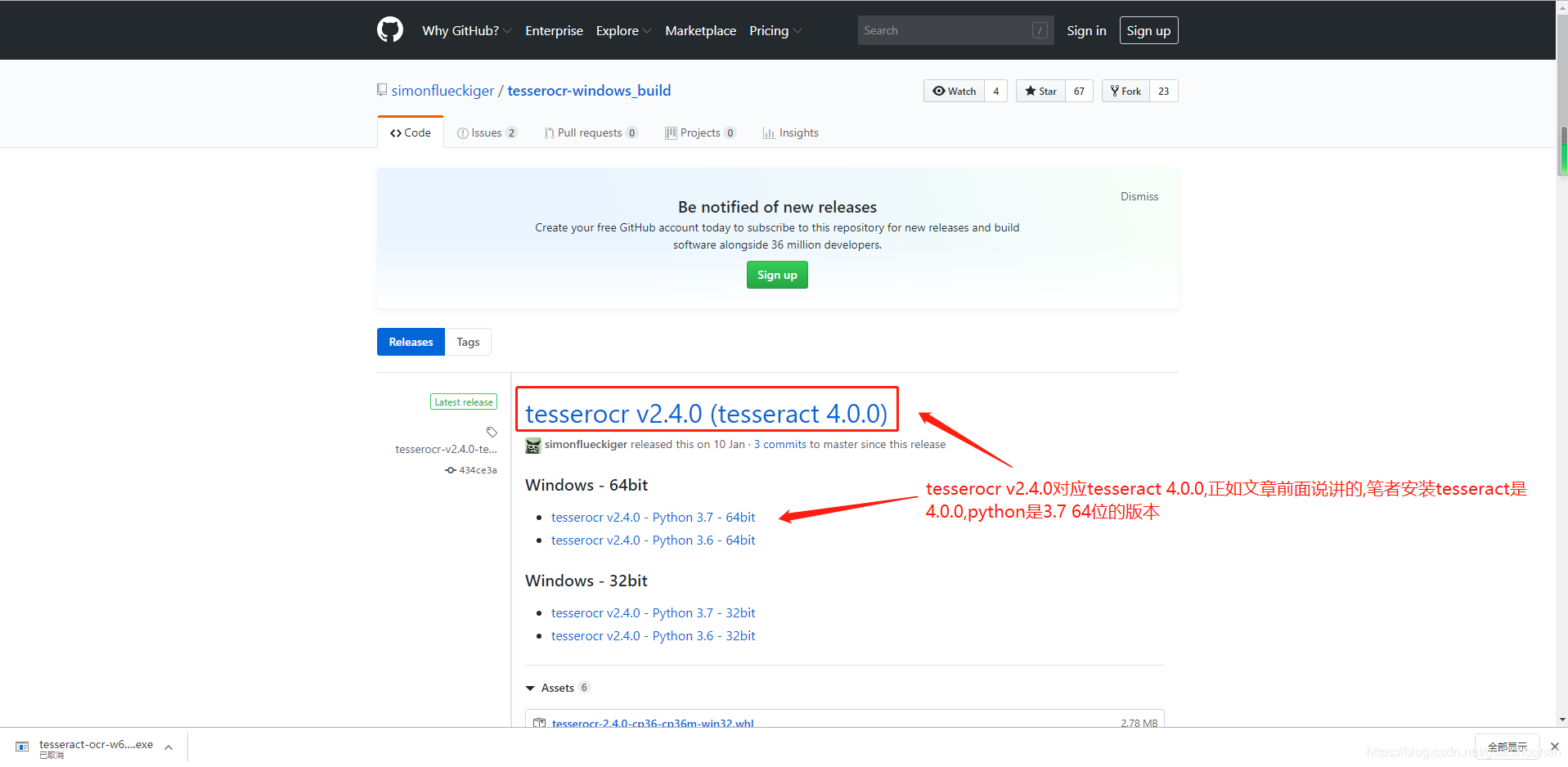Image resolution: width=1568 pixels, height=767 pixels.
Task: Expand the Pricing dropdown menu
Action: pyautogui.click(x=775, y=30)
